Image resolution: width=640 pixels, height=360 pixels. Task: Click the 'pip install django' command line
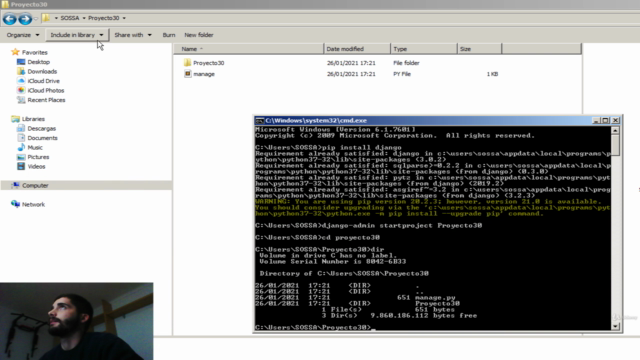(329, 147)
